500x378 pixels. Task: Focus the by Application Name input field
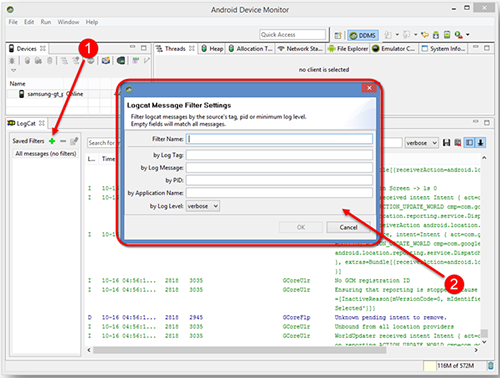[x=279, y=193]
